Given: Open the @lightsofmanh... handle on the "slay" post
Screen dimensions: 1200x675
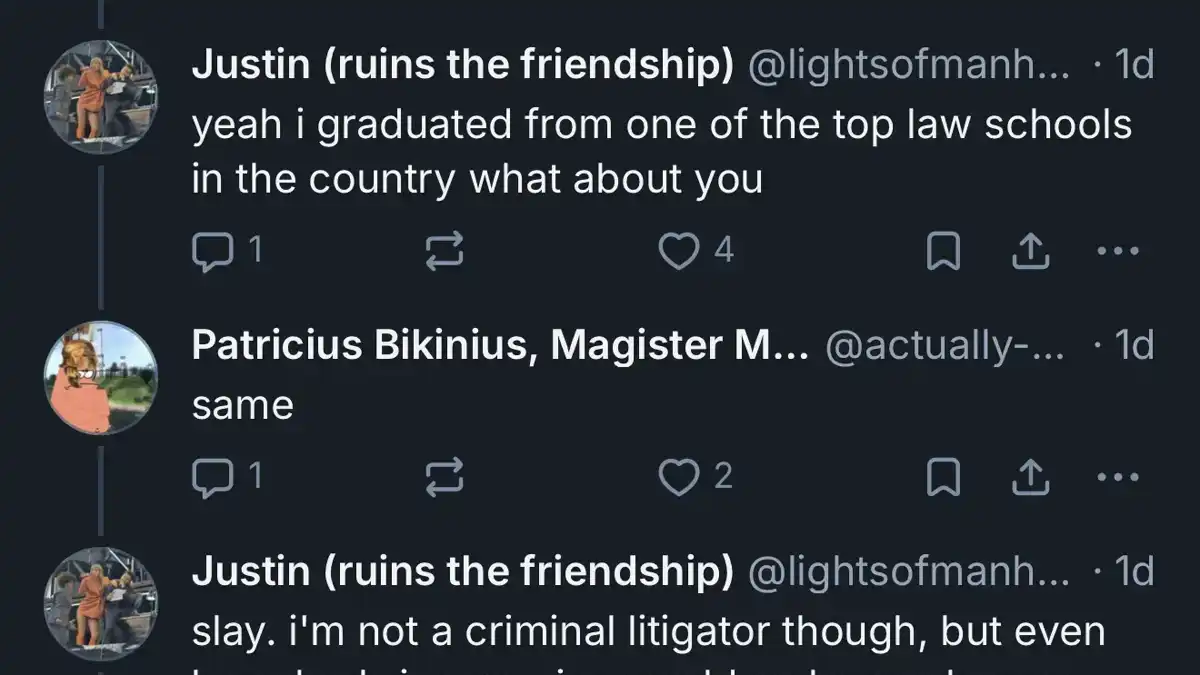Looking at the screenshot, I should click(x=908, y=572).
